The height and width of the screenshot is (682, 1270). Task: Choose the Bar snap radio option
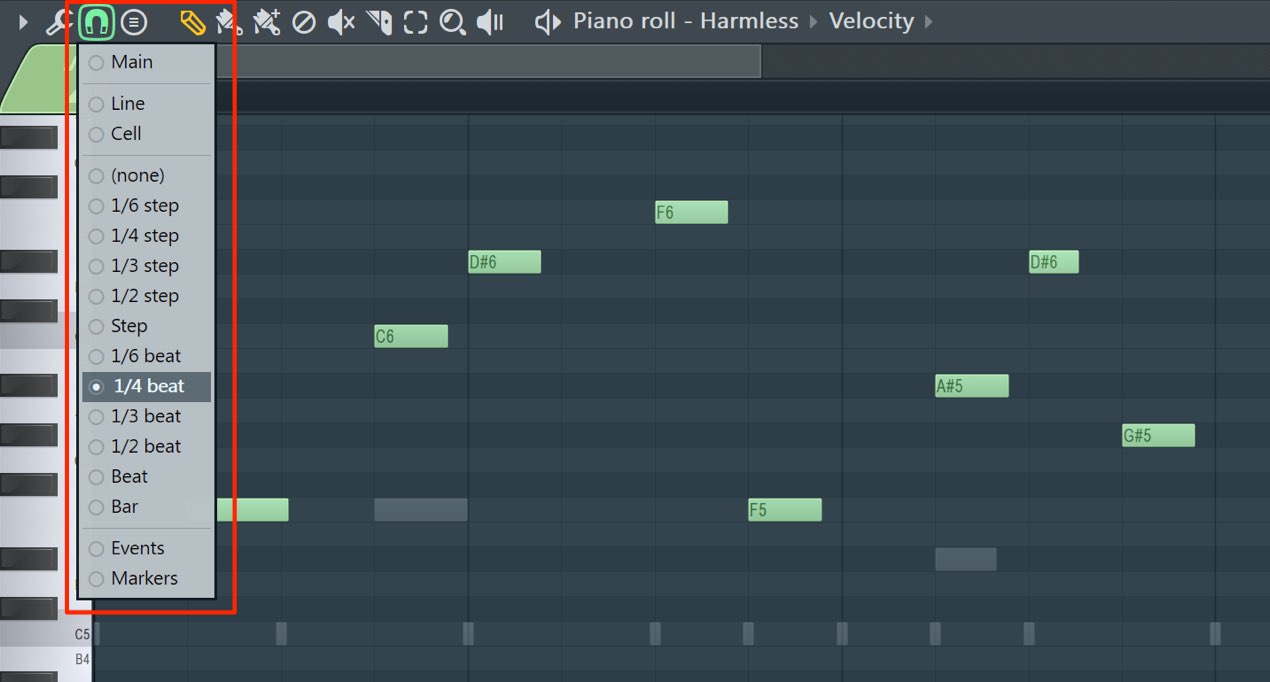click(x=146, y=507)
